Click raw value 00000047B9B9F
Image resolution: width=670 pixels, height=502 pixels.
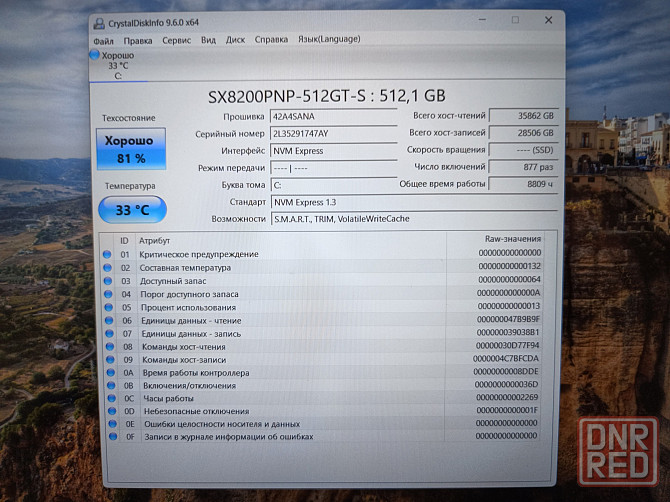tap(508, 319)
